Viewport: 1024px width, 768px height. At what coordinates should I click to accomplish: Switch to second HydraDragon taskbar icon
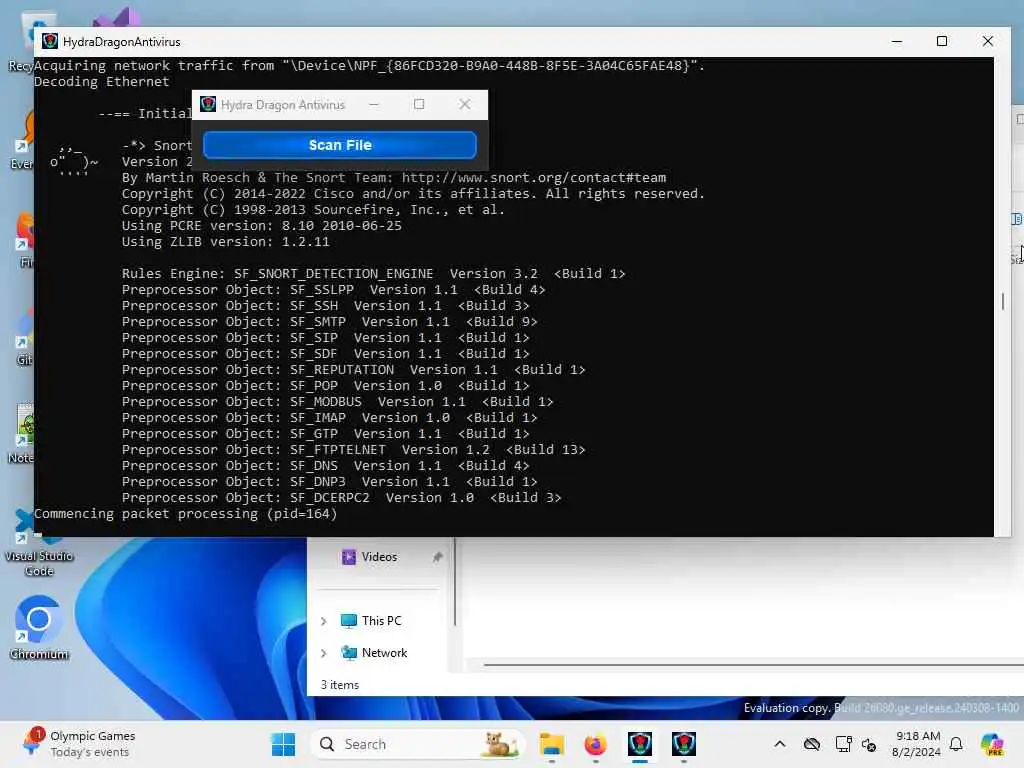pos(684,744)
